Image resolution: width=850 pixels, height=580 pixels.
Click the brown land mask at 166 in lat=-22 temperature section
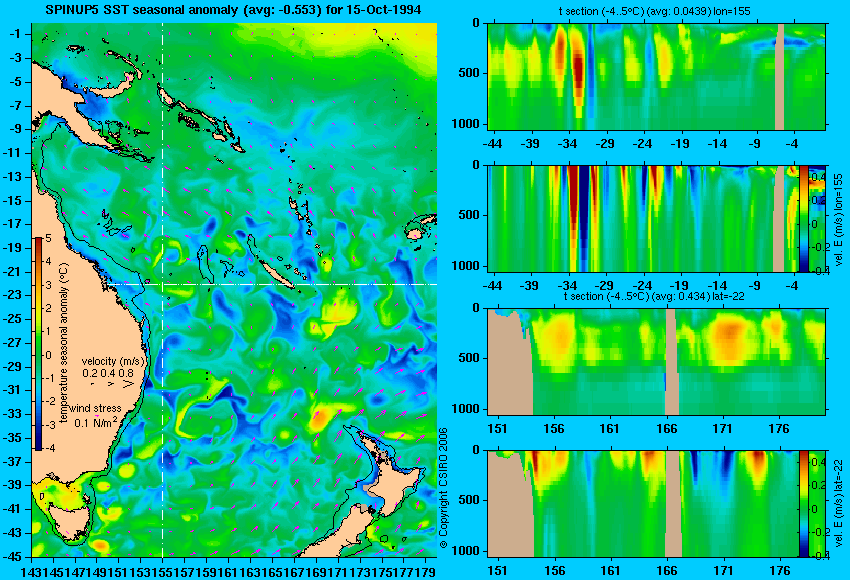point(672,362)
